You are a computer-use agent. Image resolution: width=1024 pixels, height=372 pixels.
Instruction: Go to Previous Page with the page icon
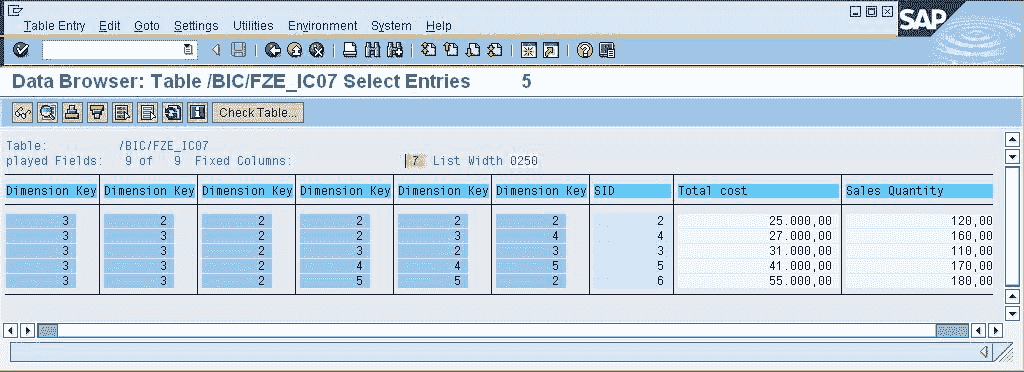tap(451, 50)
